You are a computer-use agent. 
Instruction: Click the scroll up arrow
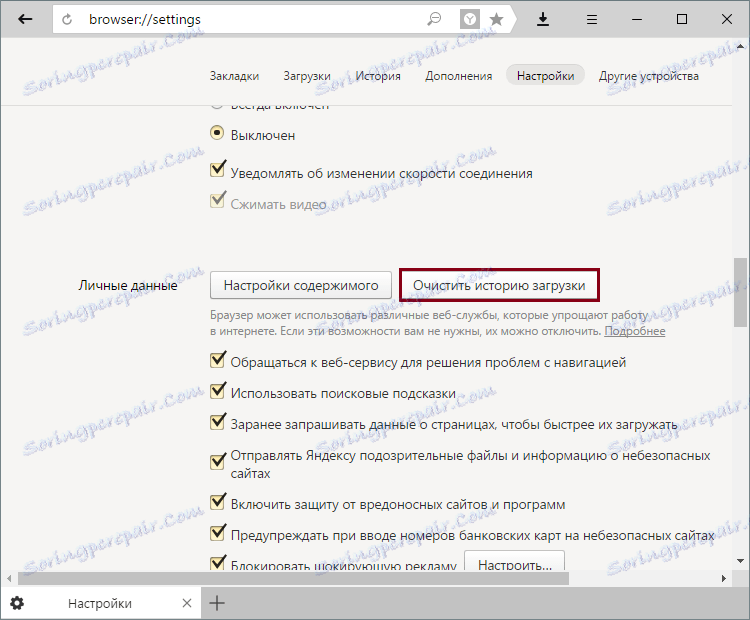[x=740, y=47]
